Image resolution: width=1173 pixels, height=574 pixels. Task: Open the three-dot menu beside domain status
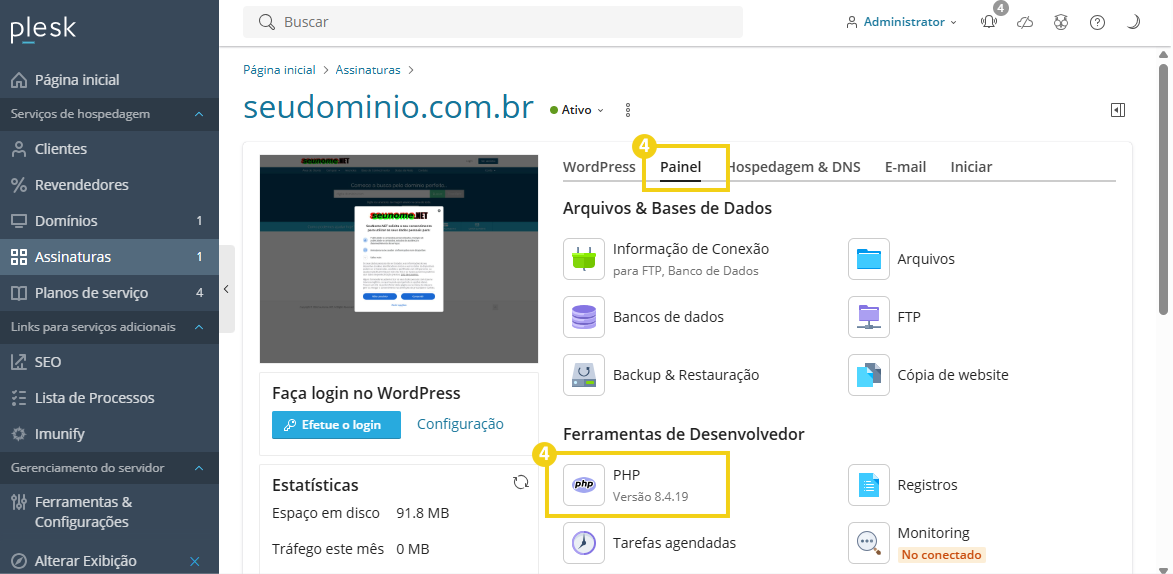coord(628,110)
